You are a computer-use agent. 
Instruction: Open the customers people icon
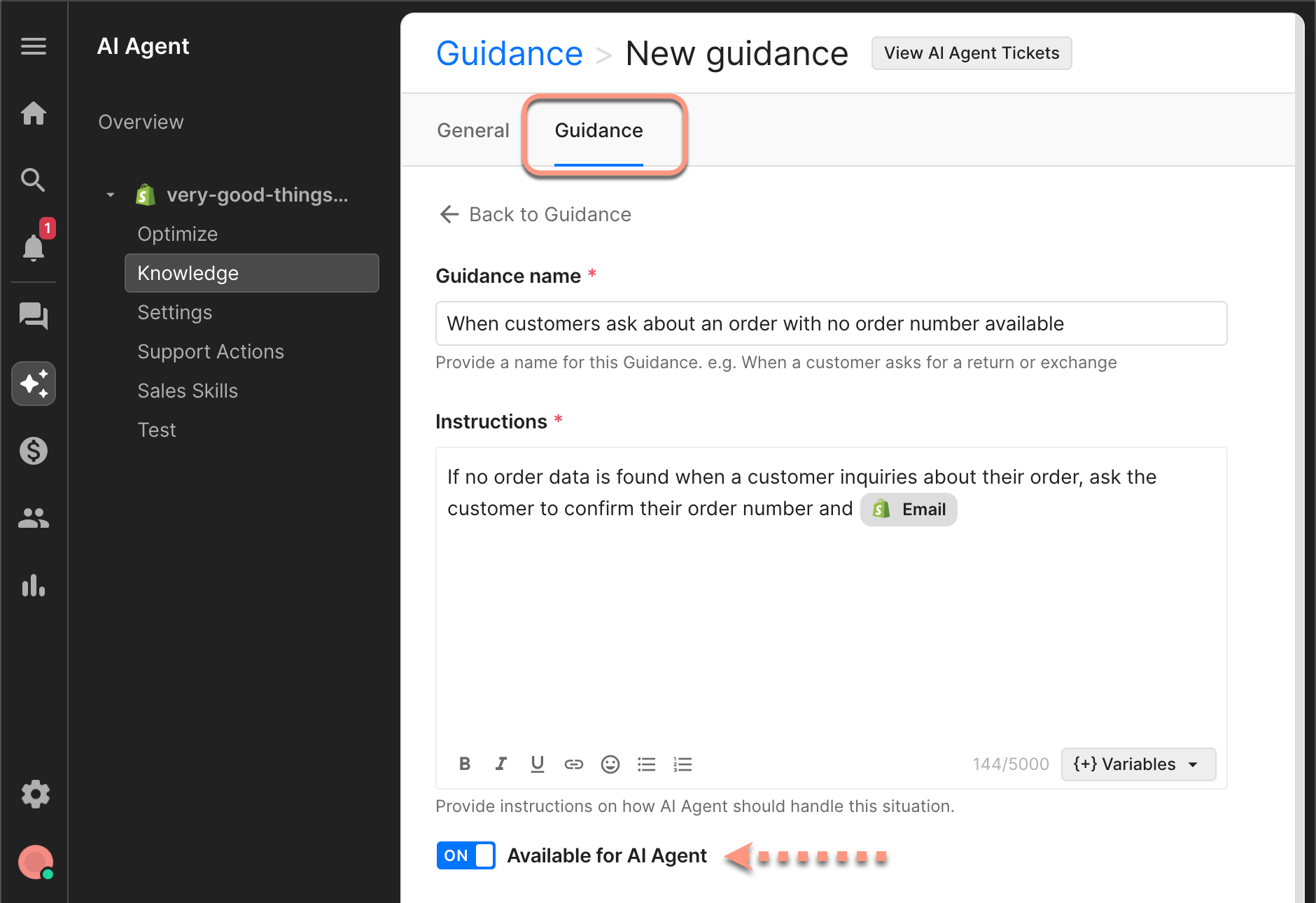tap(34, 518)
